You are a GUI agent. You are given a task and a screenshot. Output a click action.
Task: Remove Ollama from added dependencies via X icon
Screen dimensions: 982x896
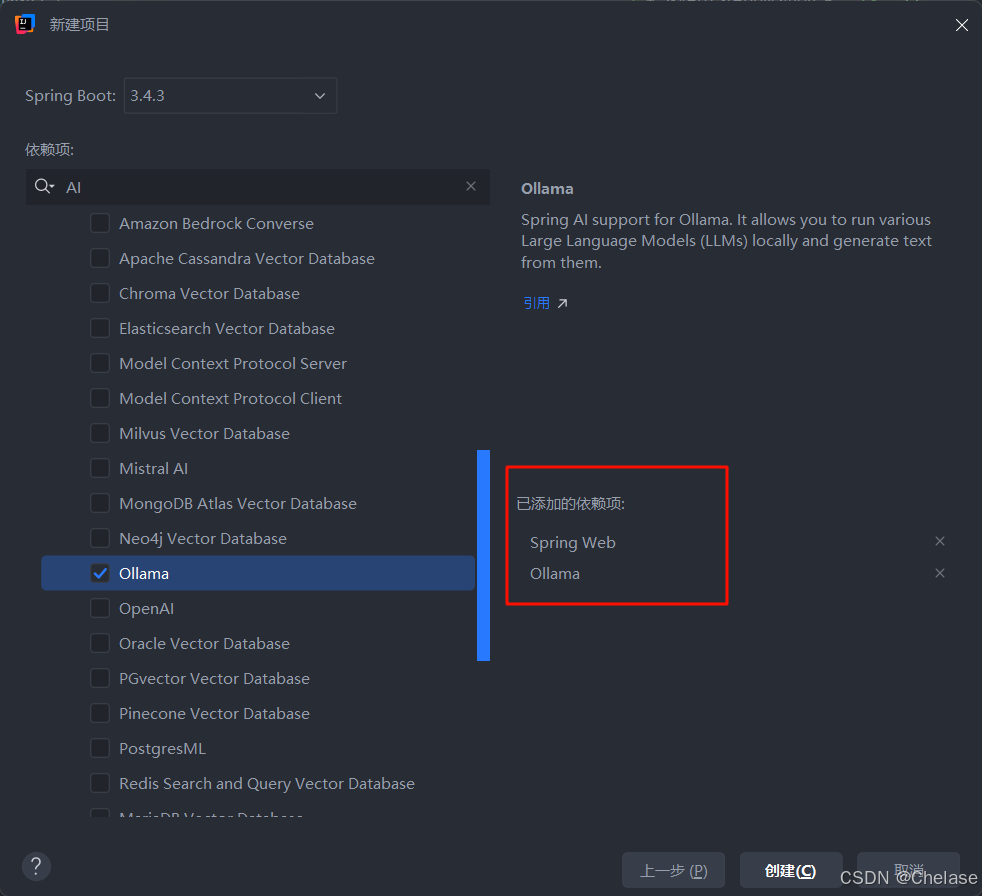pos(939,573)
